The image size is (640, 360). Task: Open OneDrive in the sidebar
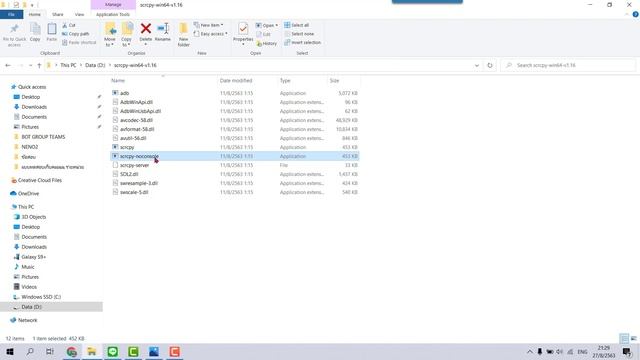click(x=28, y=193)
